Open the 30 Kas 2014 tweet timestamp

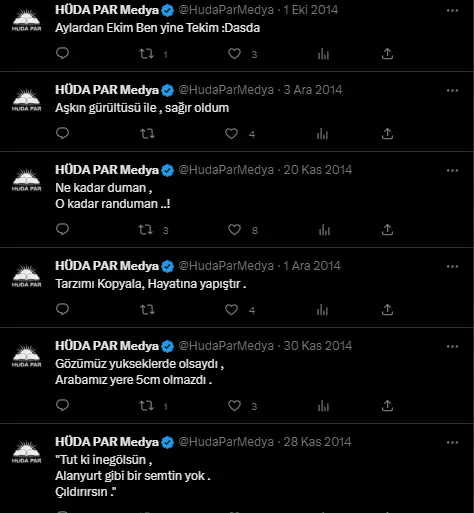tap(318, 346)
